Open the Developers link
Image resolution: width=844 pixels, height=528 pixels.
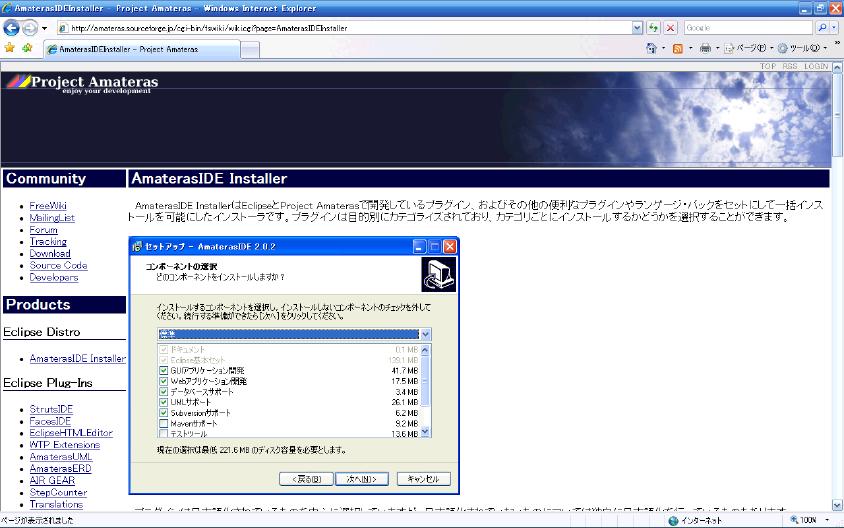pyautogui.click(x=54, y=277)
